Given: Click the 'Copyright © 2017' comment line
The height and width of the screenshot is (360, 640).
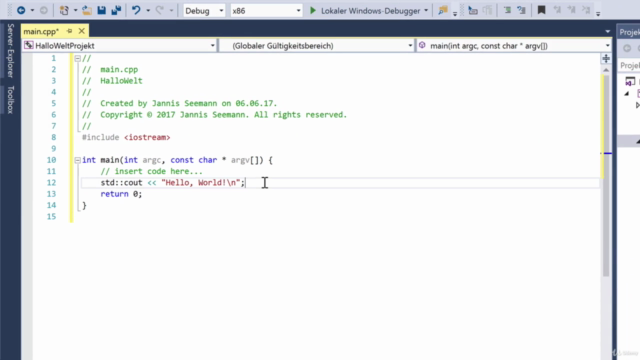Looking at the screenshot, I should point(214,115).
